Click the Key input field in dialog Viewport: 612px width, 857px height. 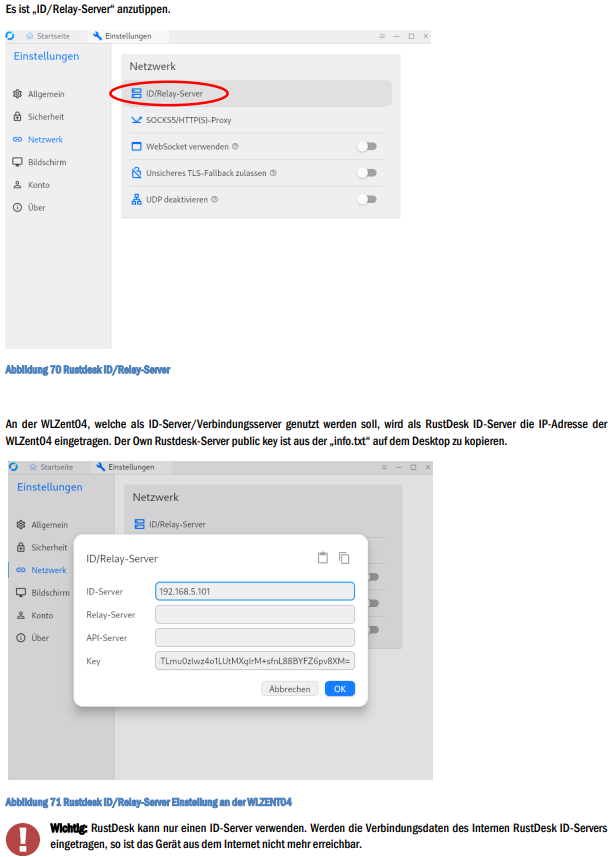pyautogui.click(x=255, y=661)
